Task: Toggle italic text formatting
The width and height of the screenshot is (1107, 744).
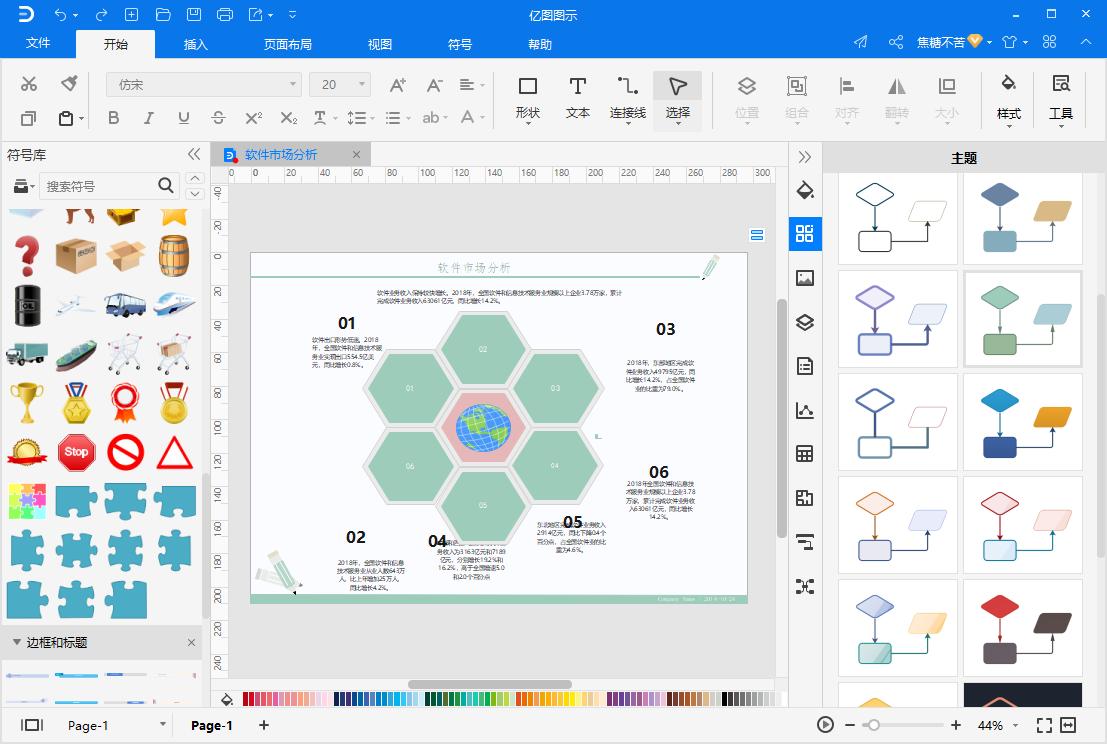Action: tap(148, 118)
